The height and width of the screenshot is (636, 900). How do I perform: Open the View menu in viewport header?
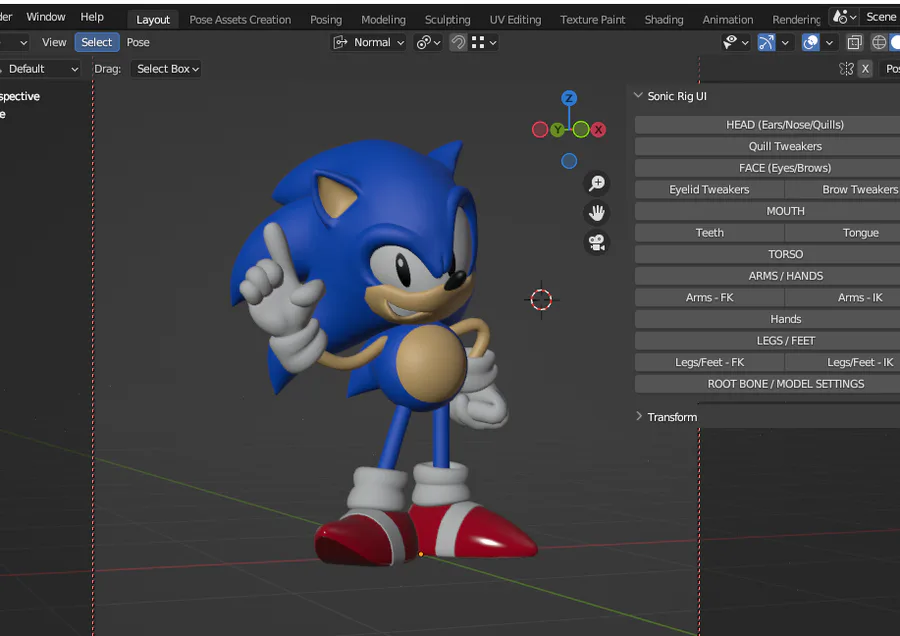point(54,42)
